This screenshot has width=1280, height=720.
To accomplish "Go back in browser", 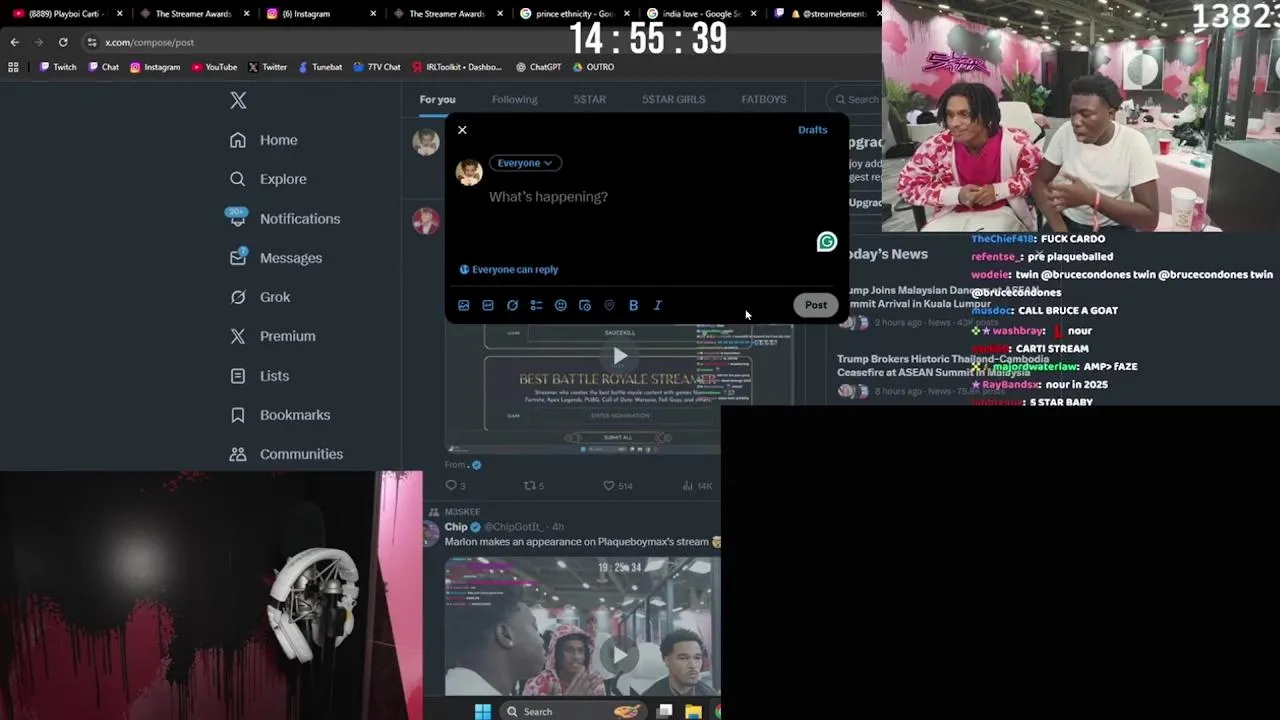I will pyautogui.click(x=14, y=42).
